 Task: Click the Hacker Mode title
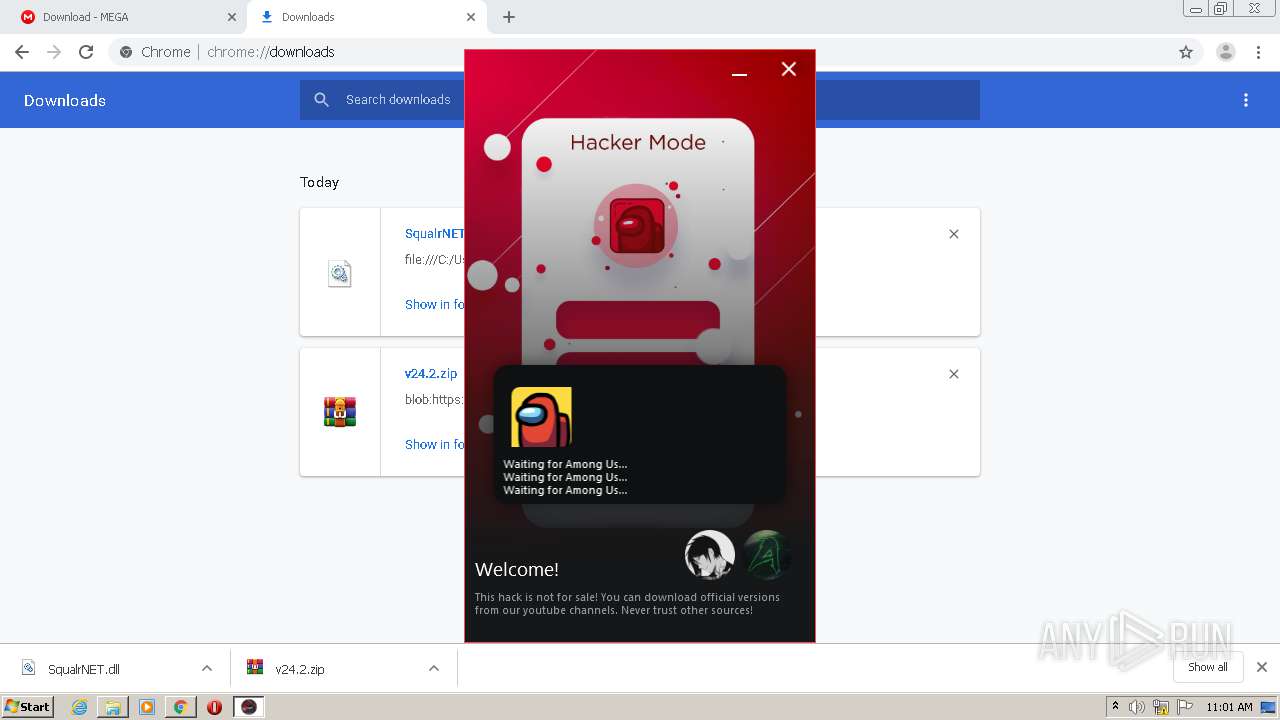638,142
